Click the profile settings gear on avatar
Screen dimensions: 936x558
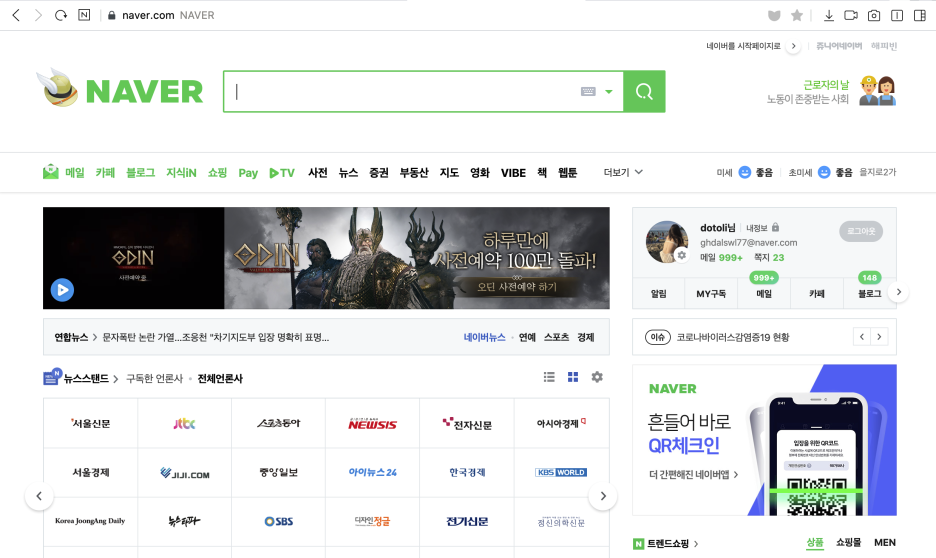(x=682, y=255)
